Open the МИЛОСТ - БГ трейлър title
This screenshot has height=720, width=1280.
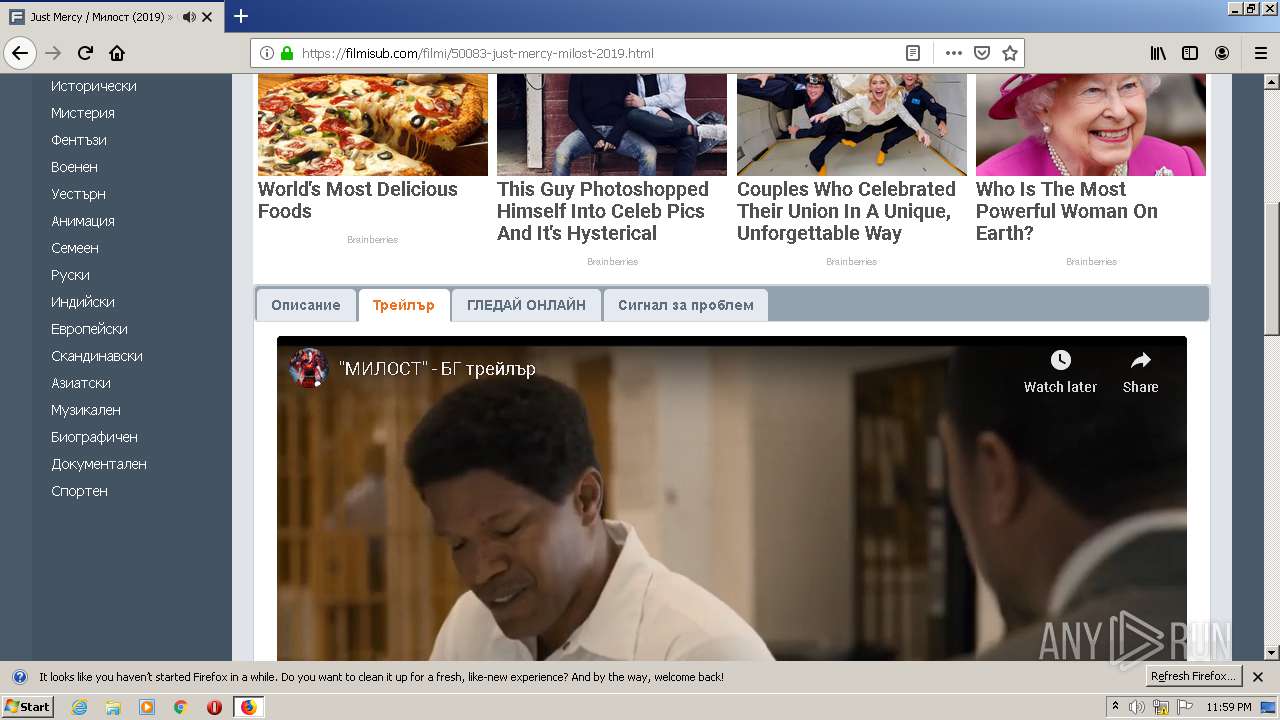(437, 369)
